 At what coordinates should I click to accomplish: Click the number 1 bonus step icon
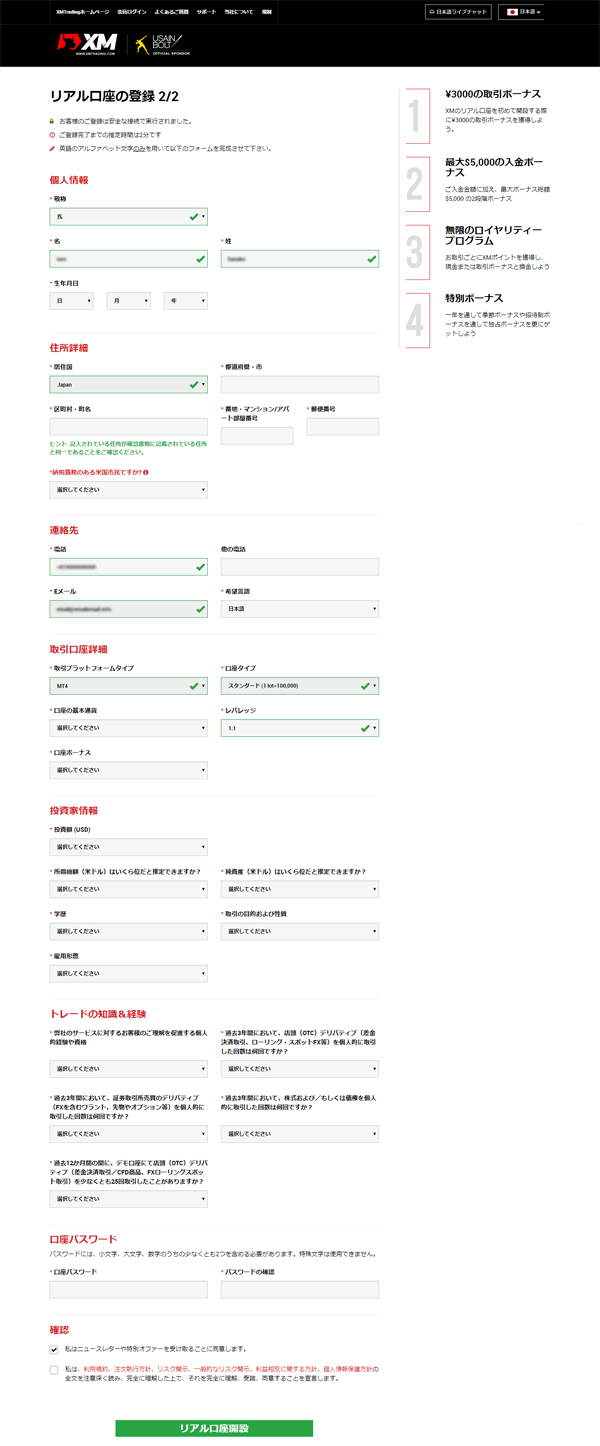(x=415, y=116)
